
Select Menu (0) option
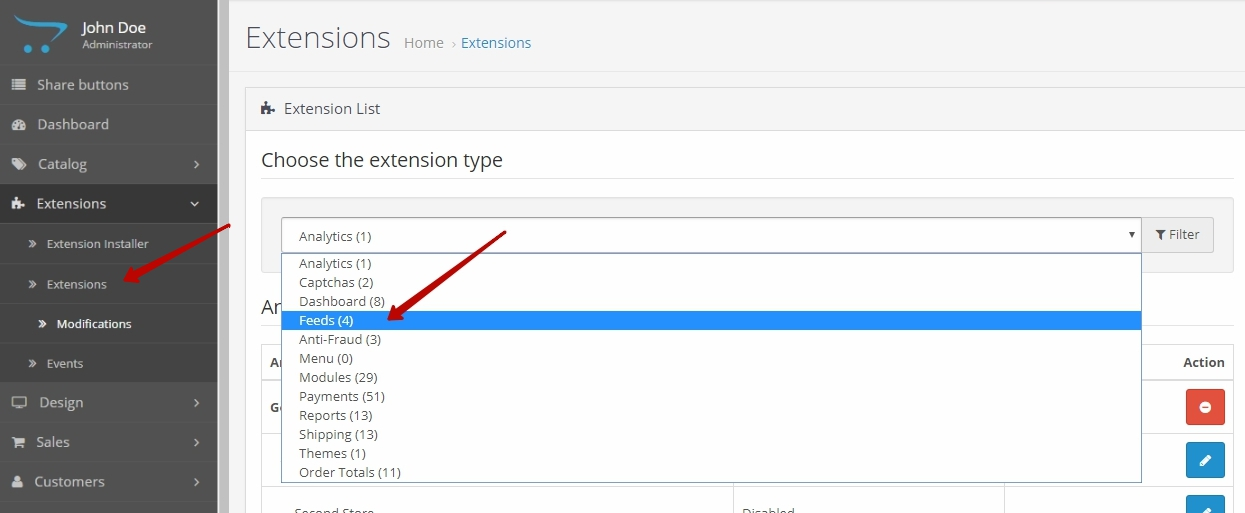711,359
